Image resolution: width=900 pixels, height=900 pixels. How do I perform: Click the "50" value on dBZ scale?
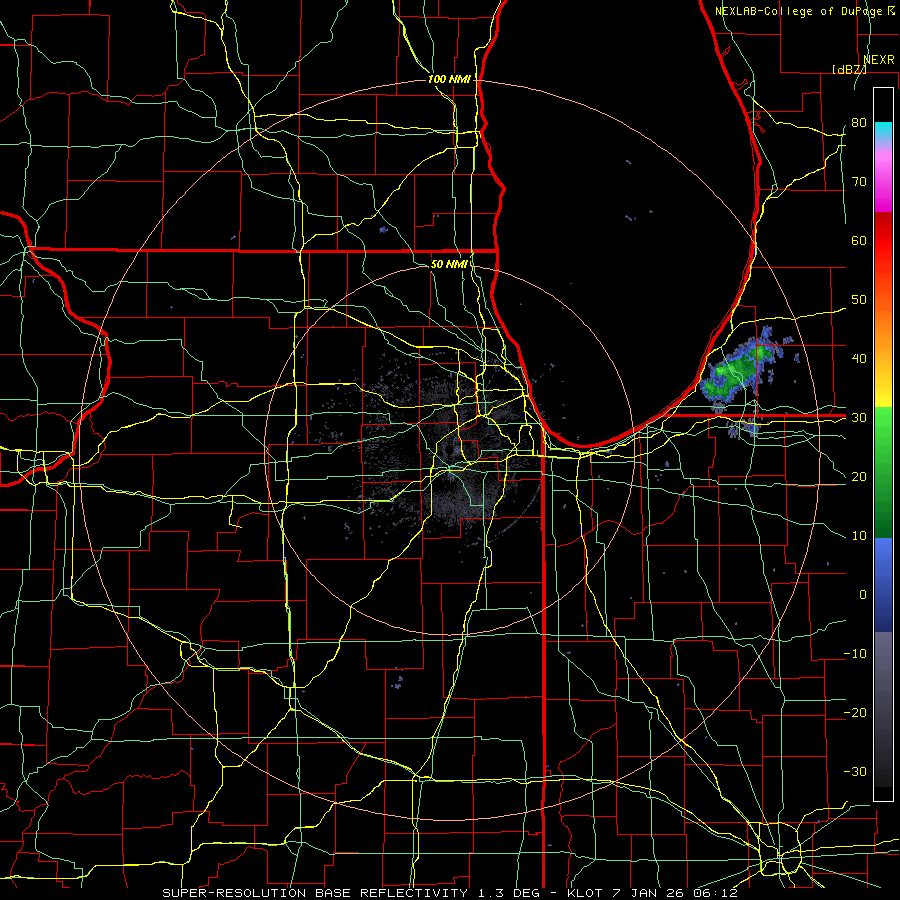click(859, 300)
